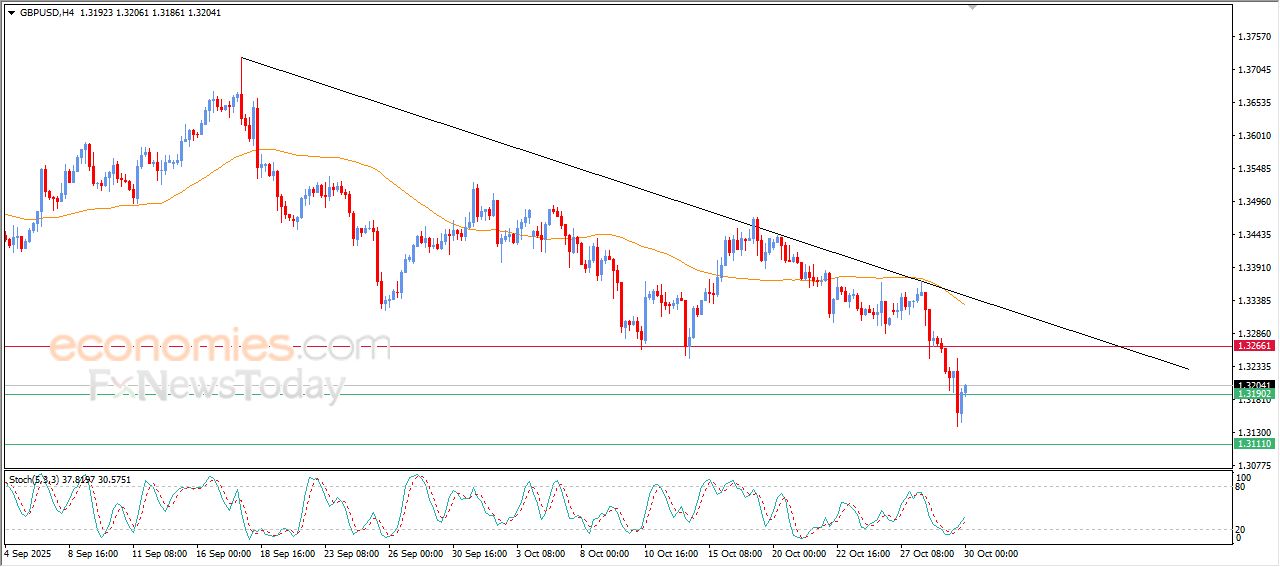Click the green 1.31110 price label
Image resolution: width=1280 pixels, height=567 pixels.
coord(1253,444)
